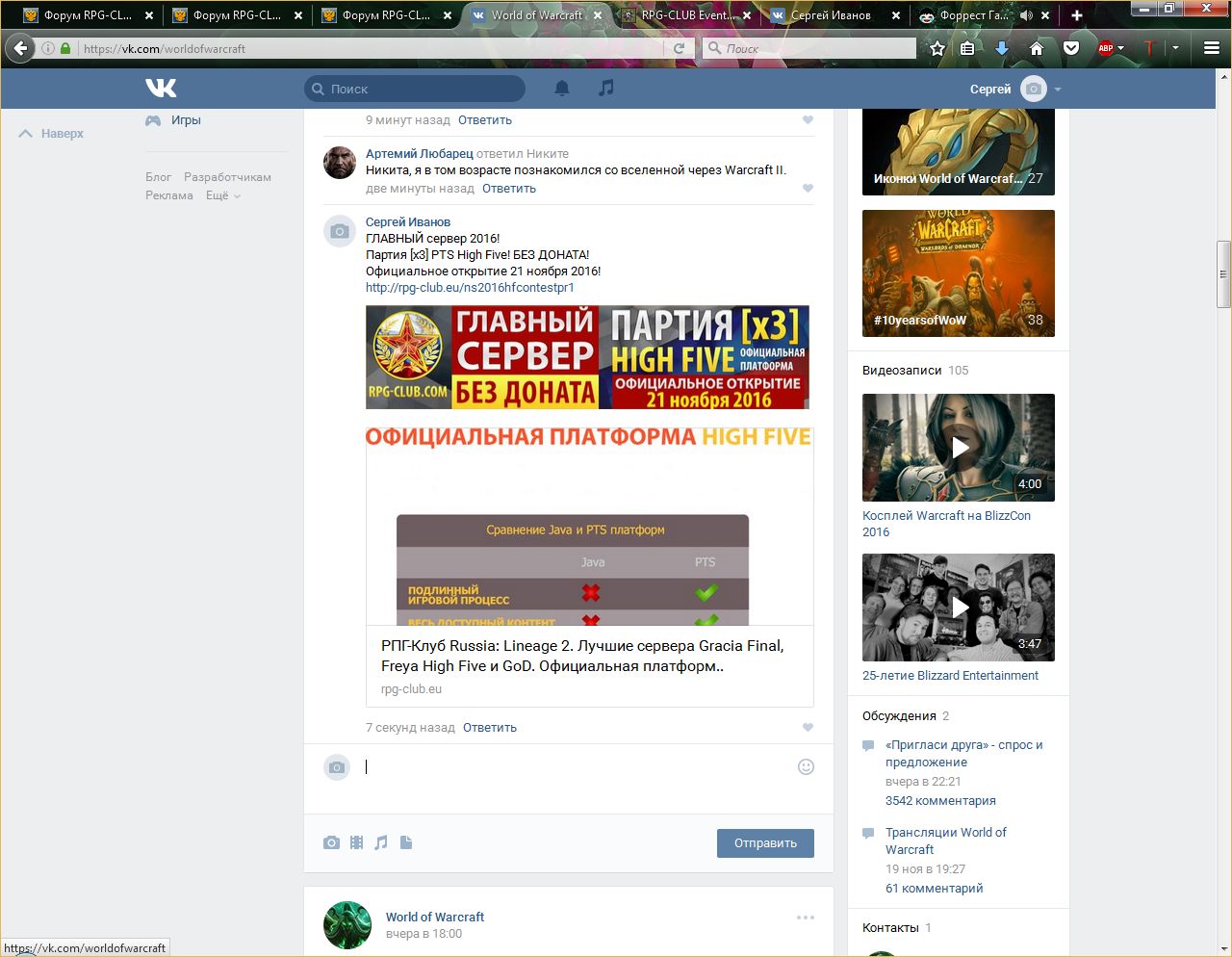
Task: Attach a video using the film icon
Action: [x=357, y=842]
